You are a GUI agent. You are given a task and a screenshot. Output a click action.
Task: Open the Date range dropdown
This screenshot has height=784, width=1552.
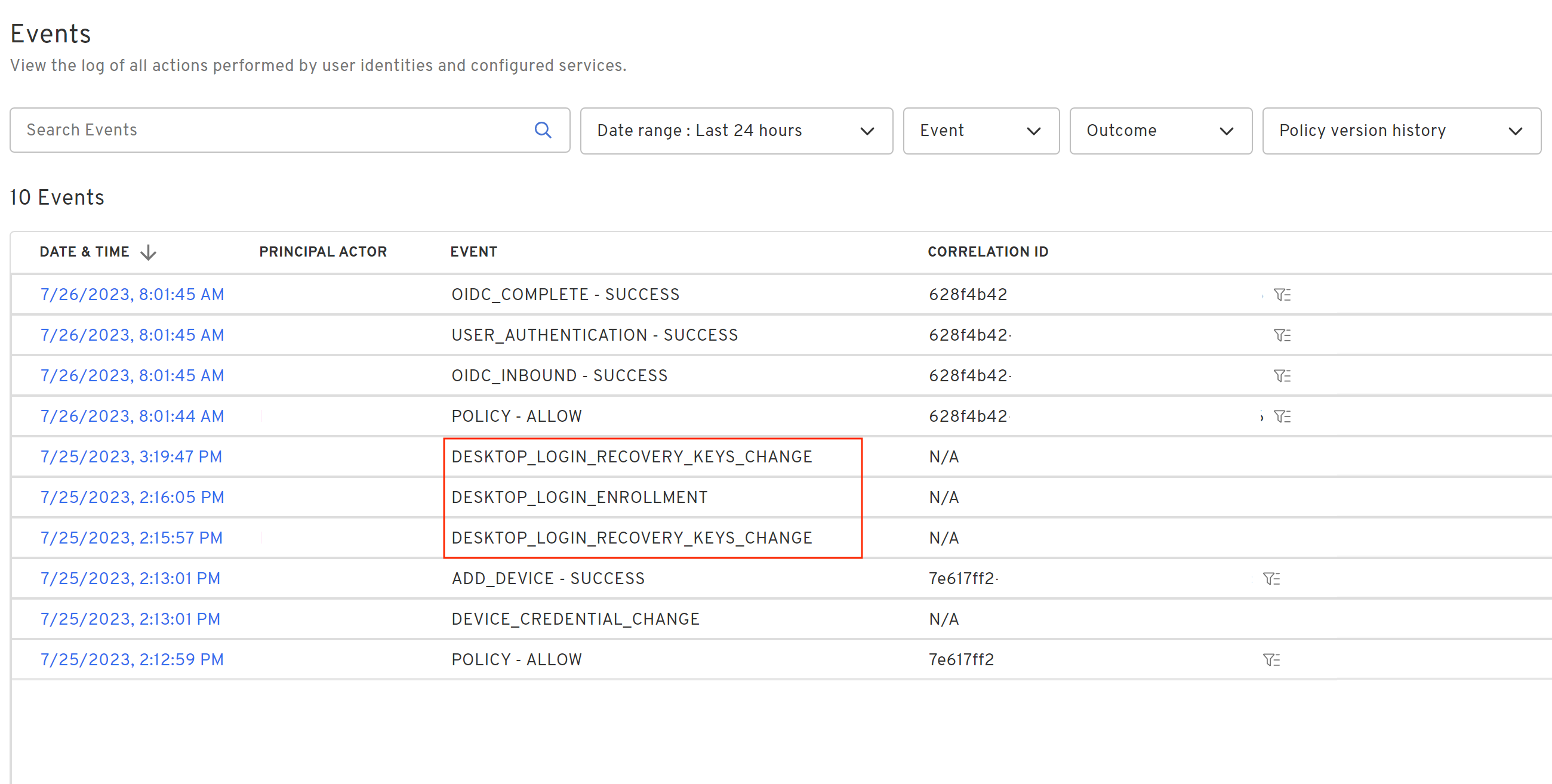[x=735, y=131]
